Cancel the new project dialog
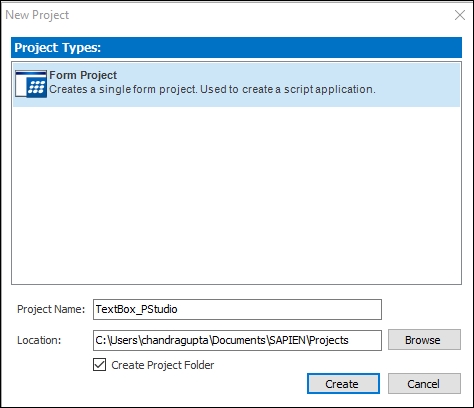This screenshot has height=408, width=474. [424, 384]
